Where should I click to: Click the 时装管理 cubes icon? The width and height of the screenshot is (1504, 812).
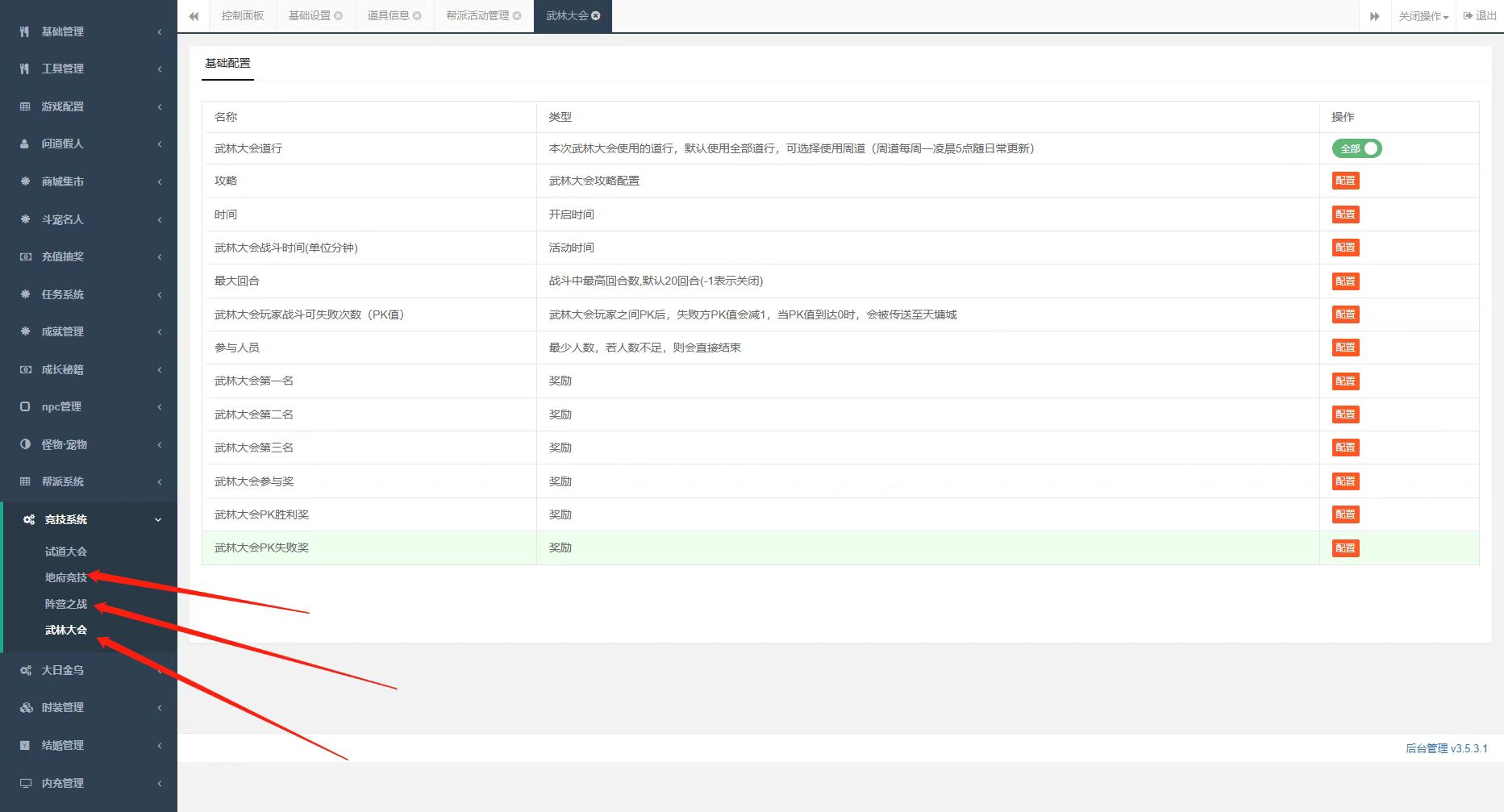[26, 707]
